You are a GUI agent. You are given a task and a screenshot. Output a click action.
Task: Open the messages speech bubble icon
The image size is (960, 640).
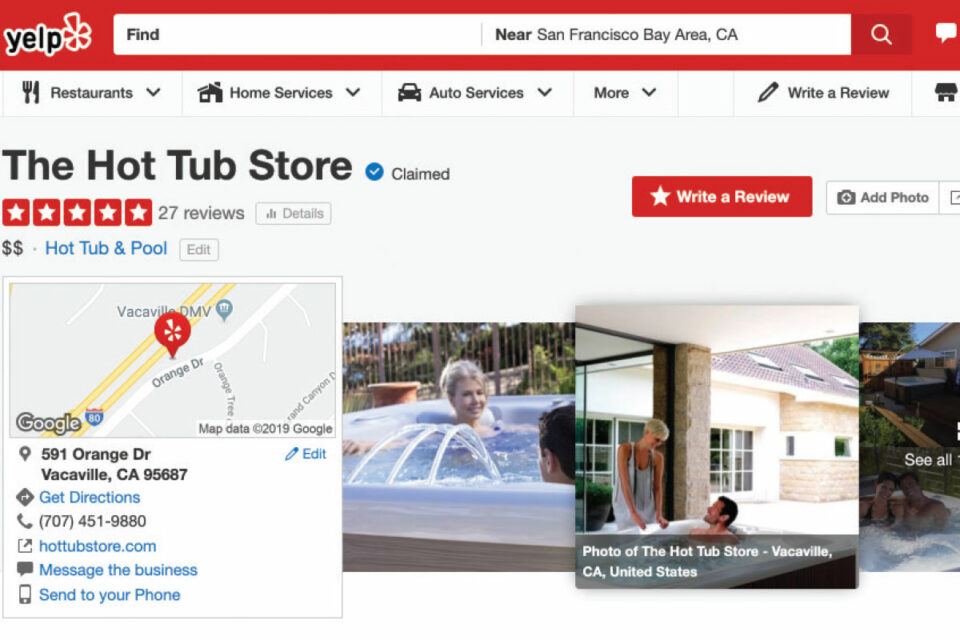point(947,33)
